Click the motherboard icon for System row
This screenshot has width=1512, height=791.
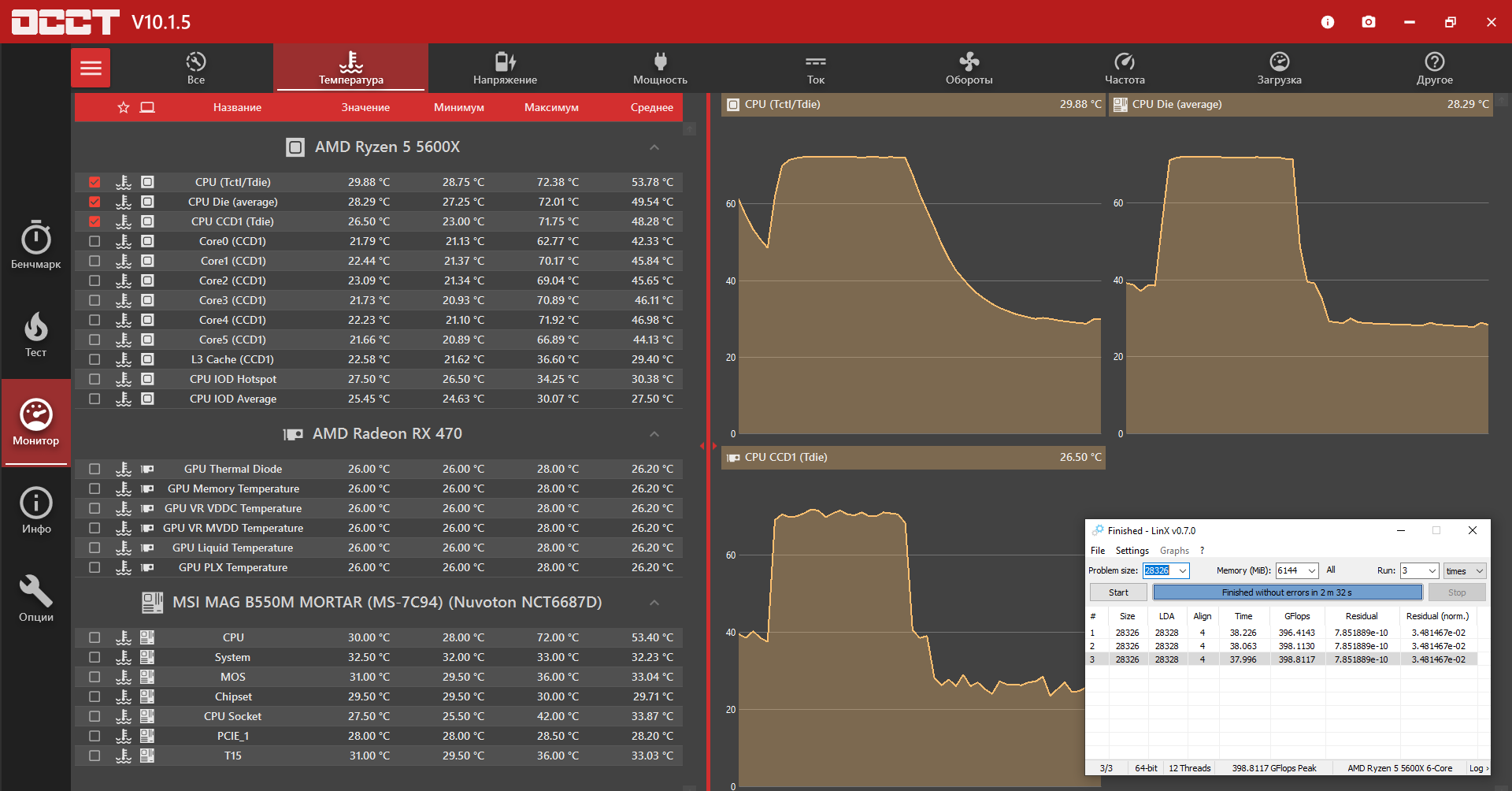click(147, 657)
